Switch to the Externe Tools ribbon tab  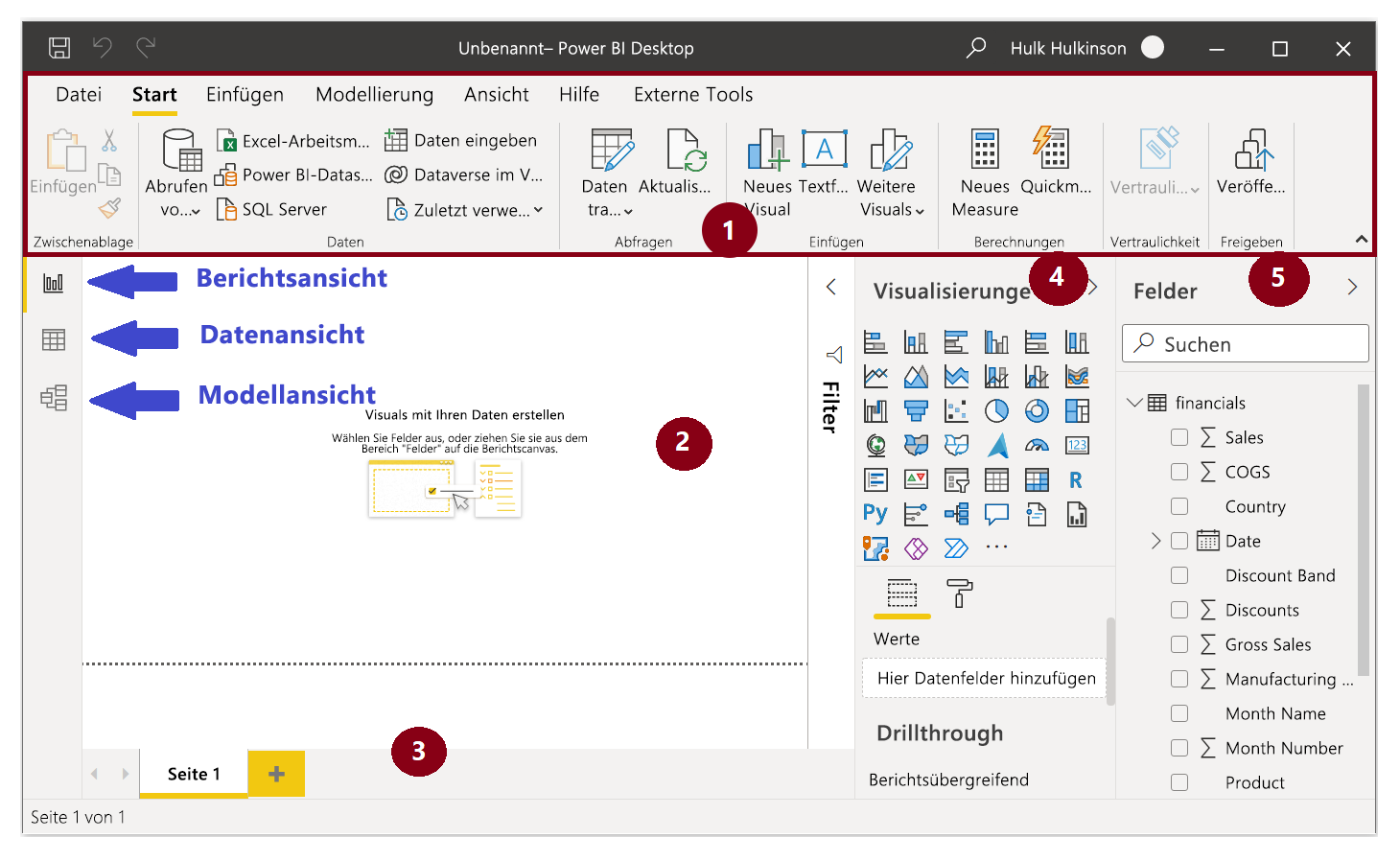coord(693,94)
